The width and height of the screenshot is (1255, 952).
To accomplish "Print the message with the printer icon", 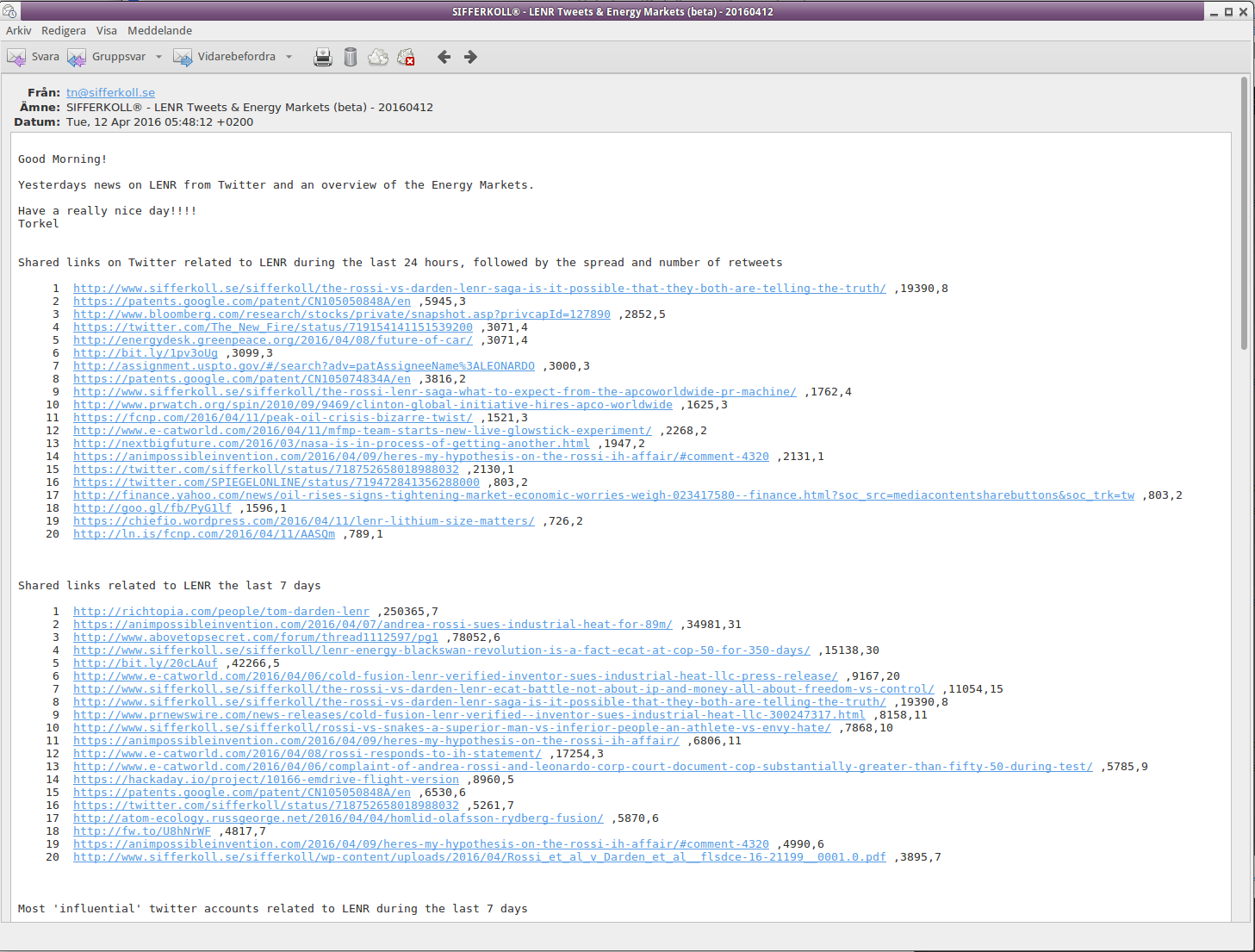I will point(323,57).
